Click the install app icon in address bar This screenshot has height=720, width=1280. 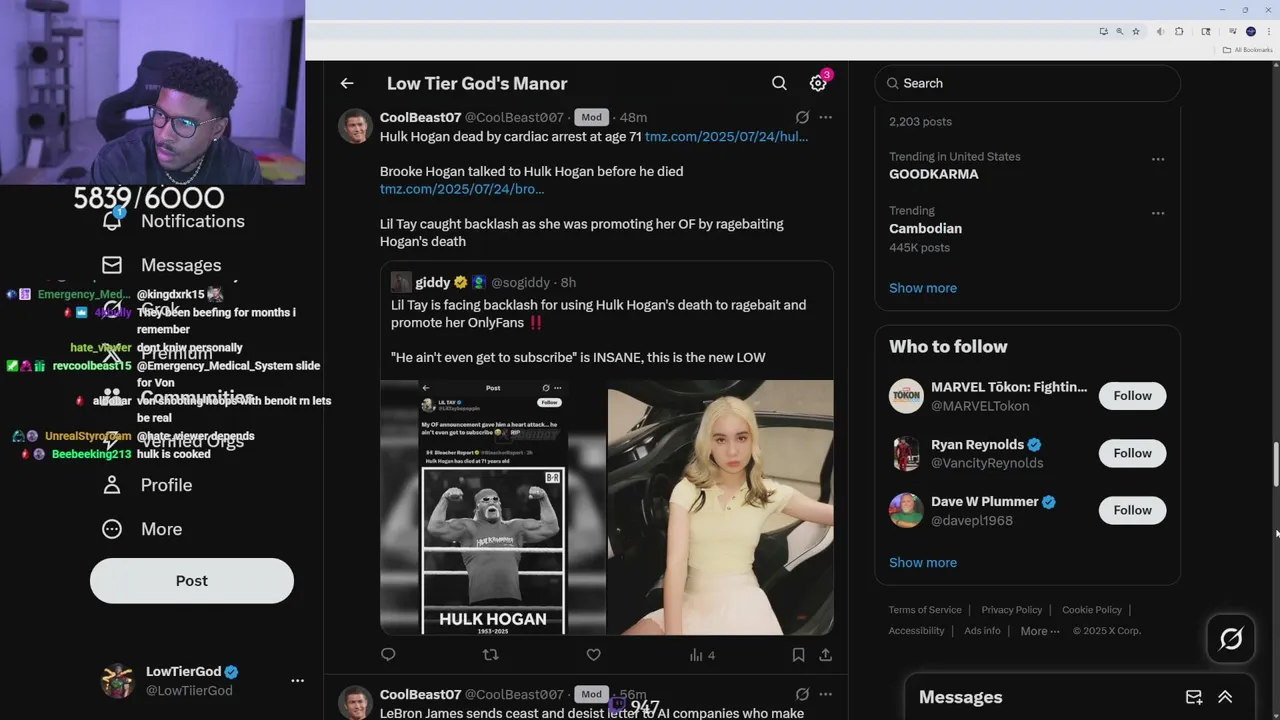(1104, 31)
